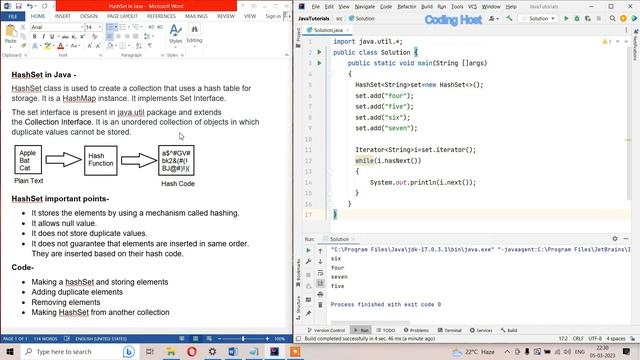Open Font dialog launcher in Word
Viewport: 640px width, 360px height.
[x=101, y=55]
